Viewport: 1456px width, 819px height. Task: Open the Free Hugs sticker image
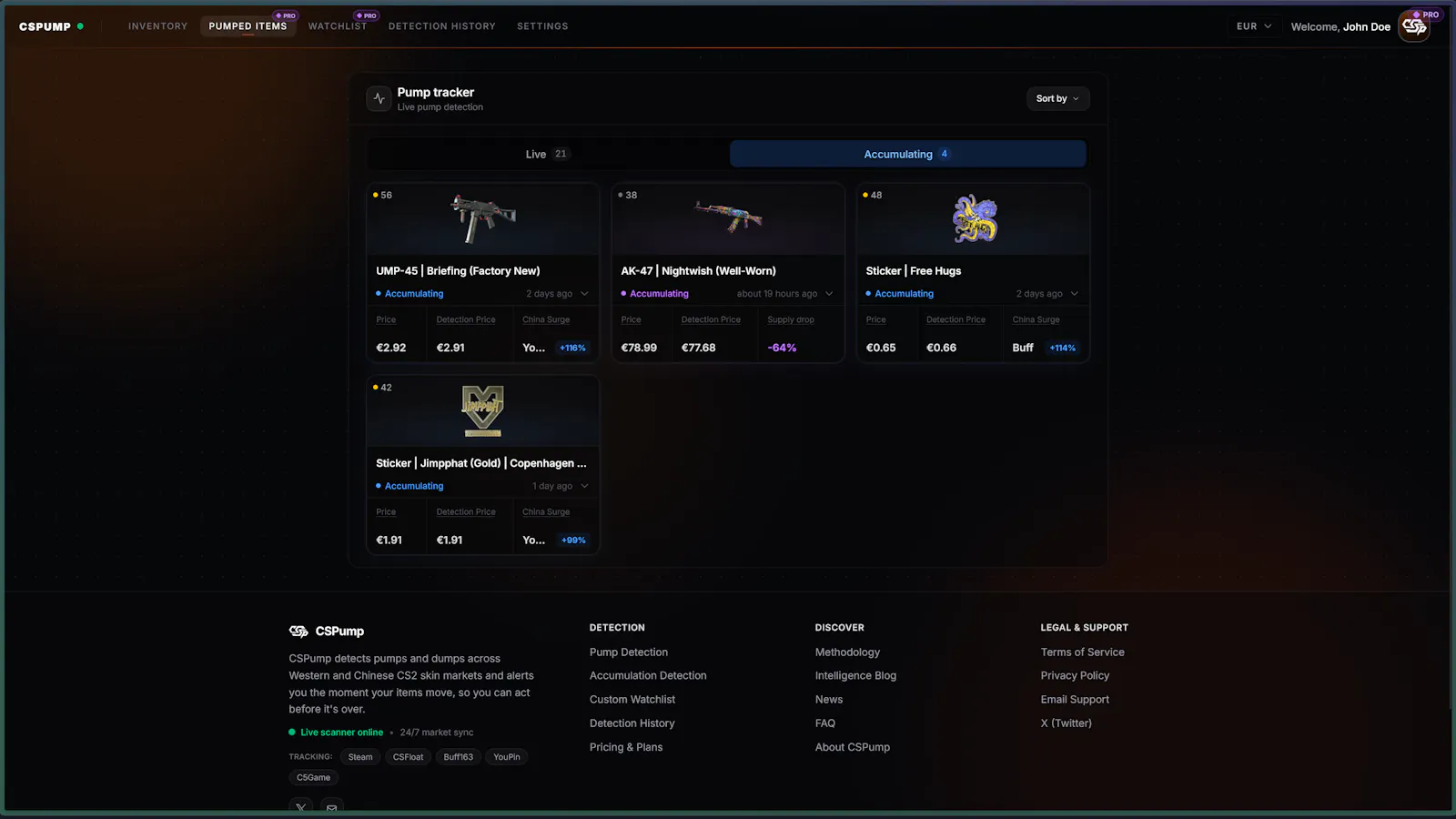point(975,218)
